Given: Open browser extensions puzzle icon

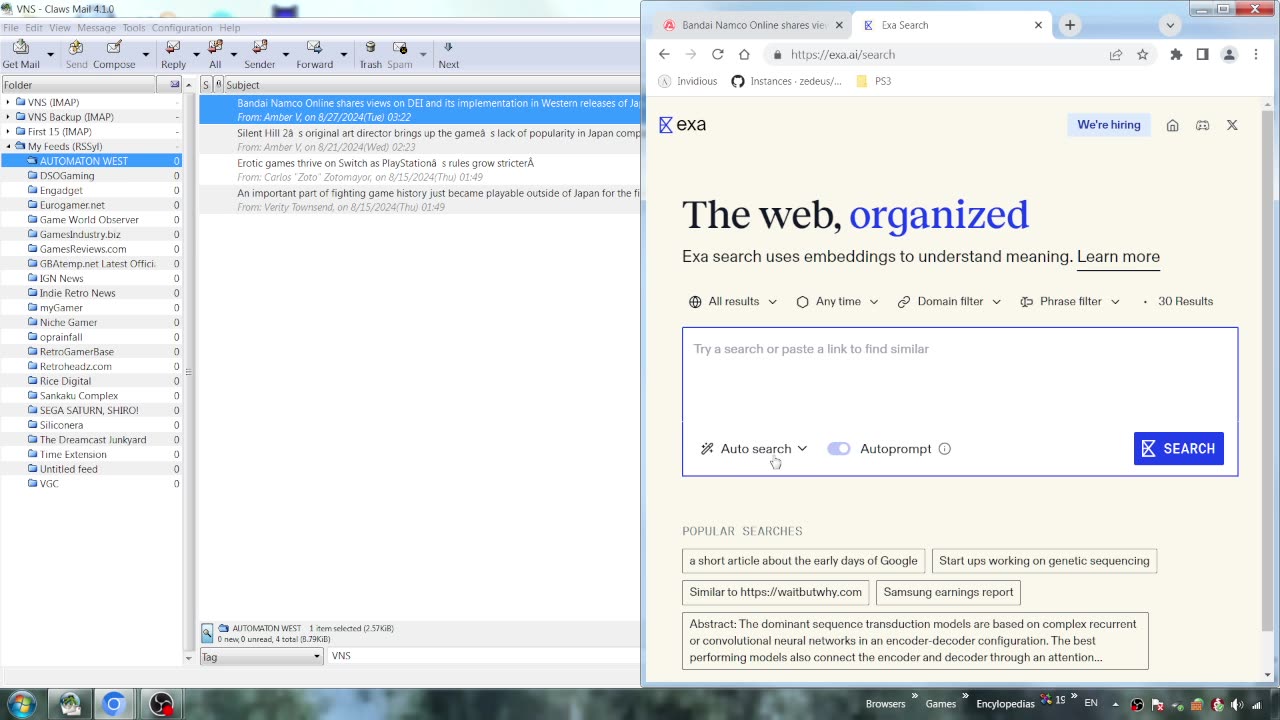Looking at the screenshot, I should coord(1176,55).
